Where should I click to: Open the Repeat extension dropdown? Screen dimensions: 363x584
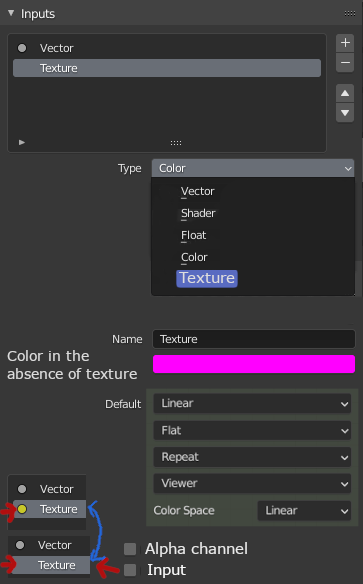coord(252,457)
